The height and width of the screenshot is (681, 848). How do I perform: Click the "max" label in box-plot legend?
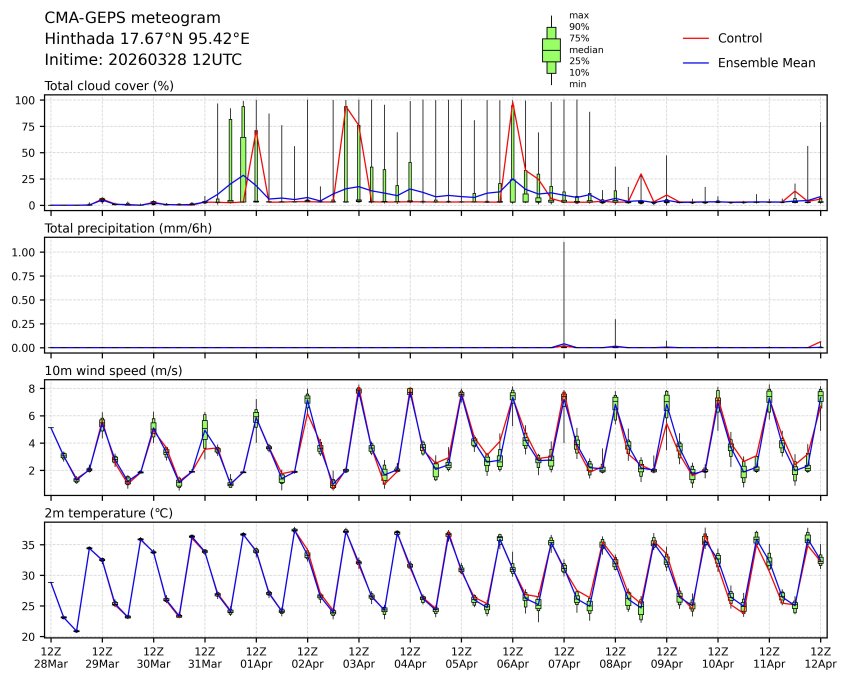tap(578, 16)
